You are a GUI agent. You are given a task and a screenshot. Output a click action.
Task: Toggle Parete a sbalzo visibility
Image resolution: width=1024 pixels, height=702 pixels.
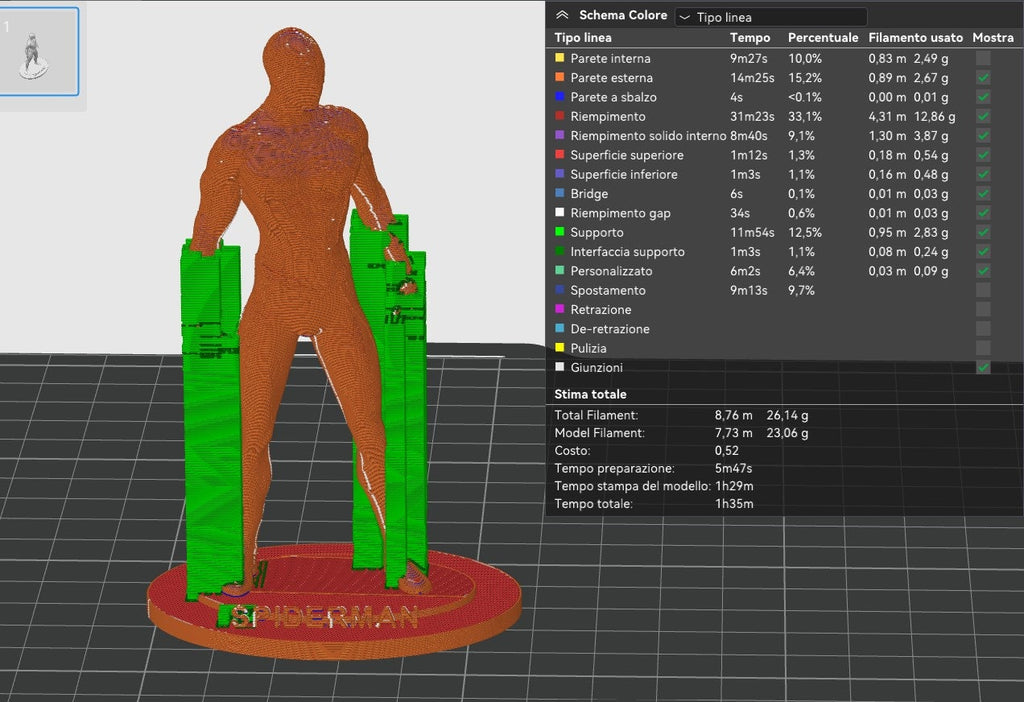(983, 97)
